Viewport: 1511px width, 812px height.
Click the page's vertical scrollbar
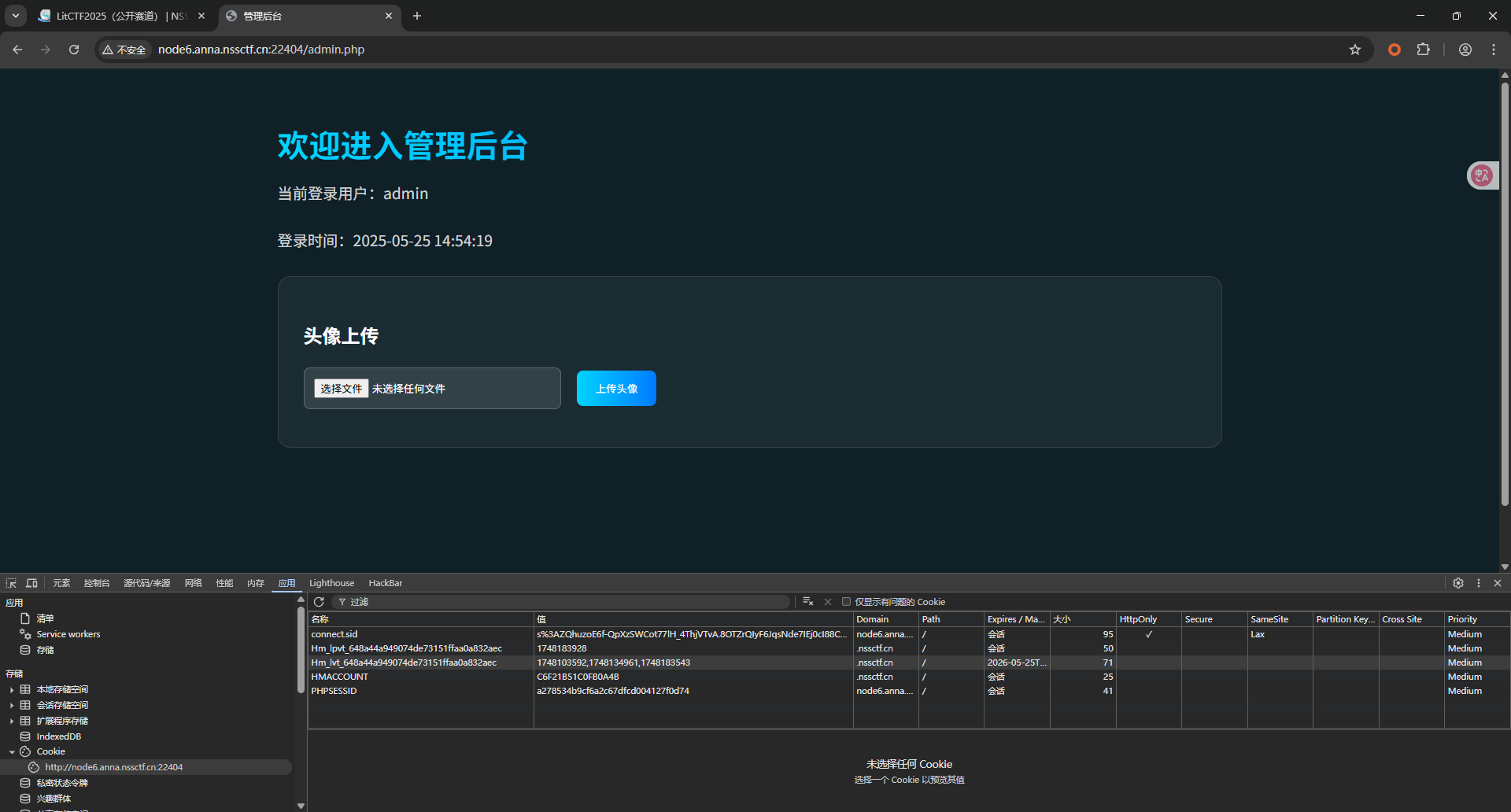pyautogui.click(x=1505, y=291)
